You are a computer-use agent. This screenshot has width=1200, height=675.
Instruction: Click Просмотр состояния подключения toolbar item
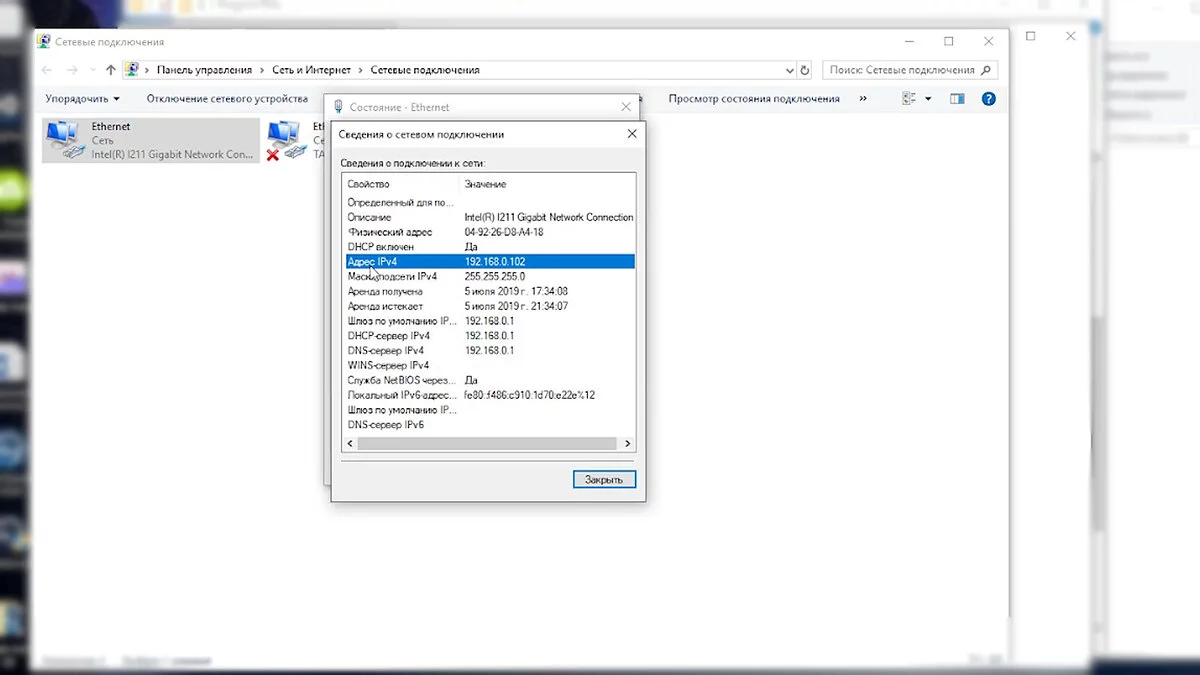click(x=753, y=99)
